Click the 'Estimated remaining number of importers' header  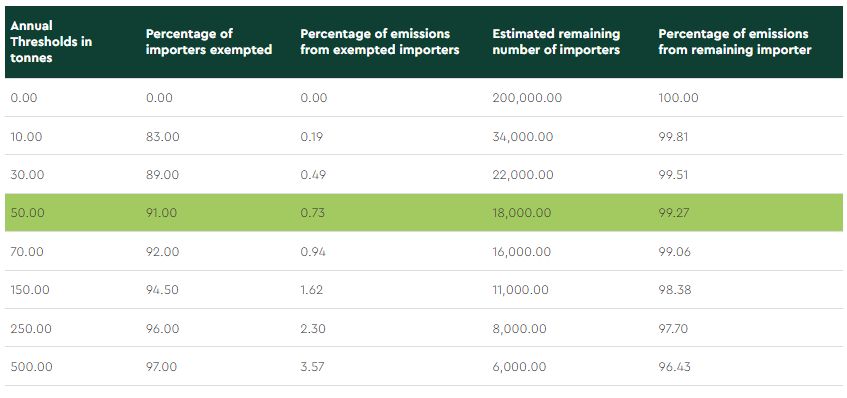556,42
